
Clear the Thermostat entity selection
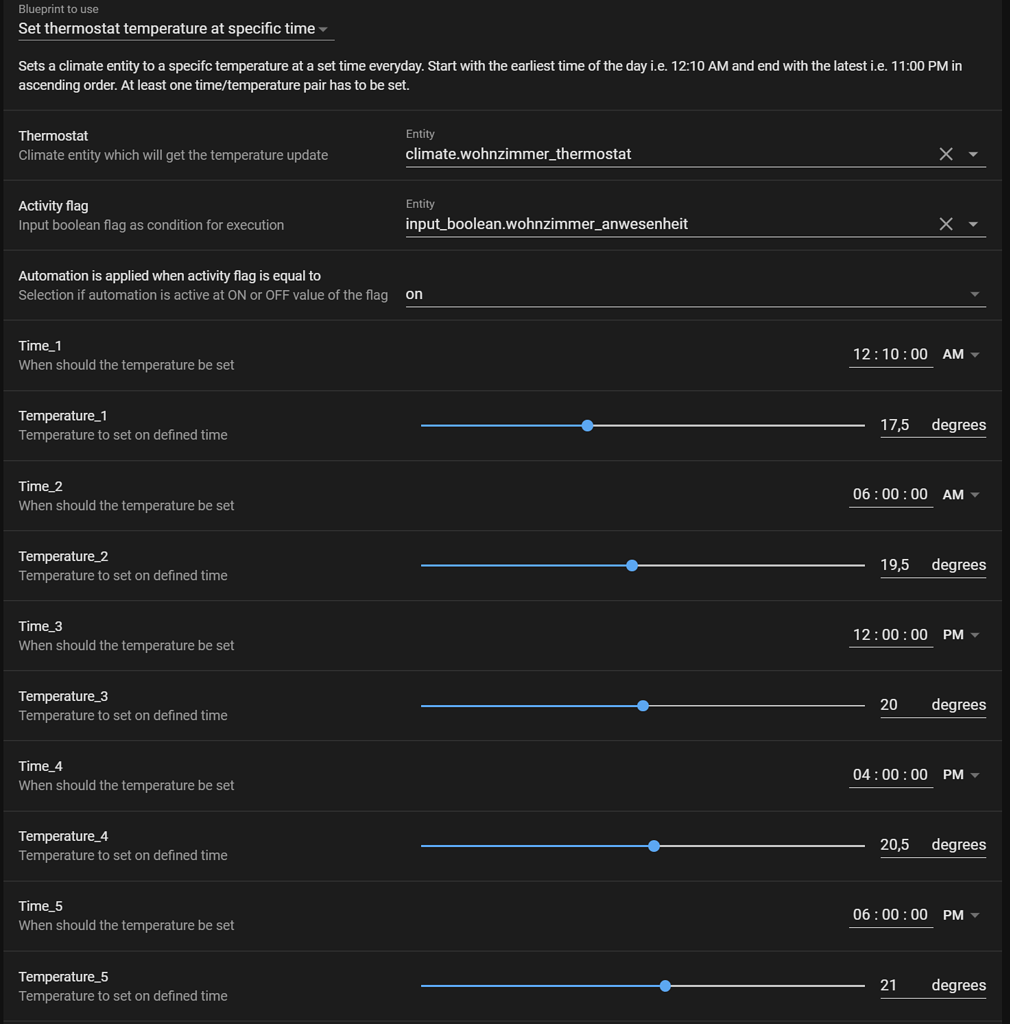945,154
